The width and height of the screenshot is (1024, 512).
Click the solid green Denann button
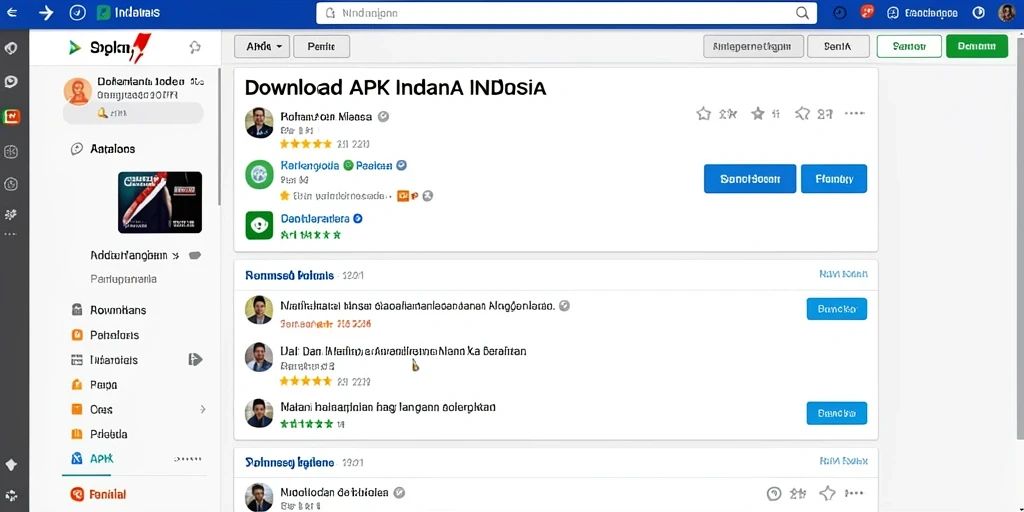(977, 46)
